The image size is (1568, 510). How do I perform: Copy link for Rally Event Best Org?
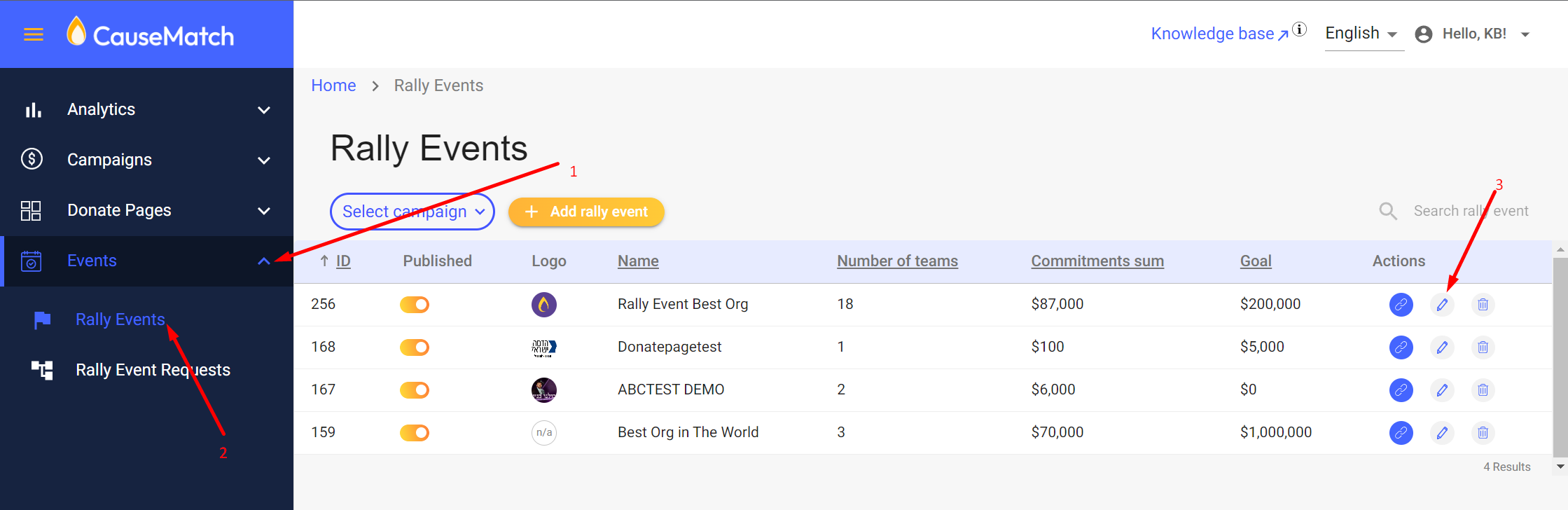[1401, 305]
